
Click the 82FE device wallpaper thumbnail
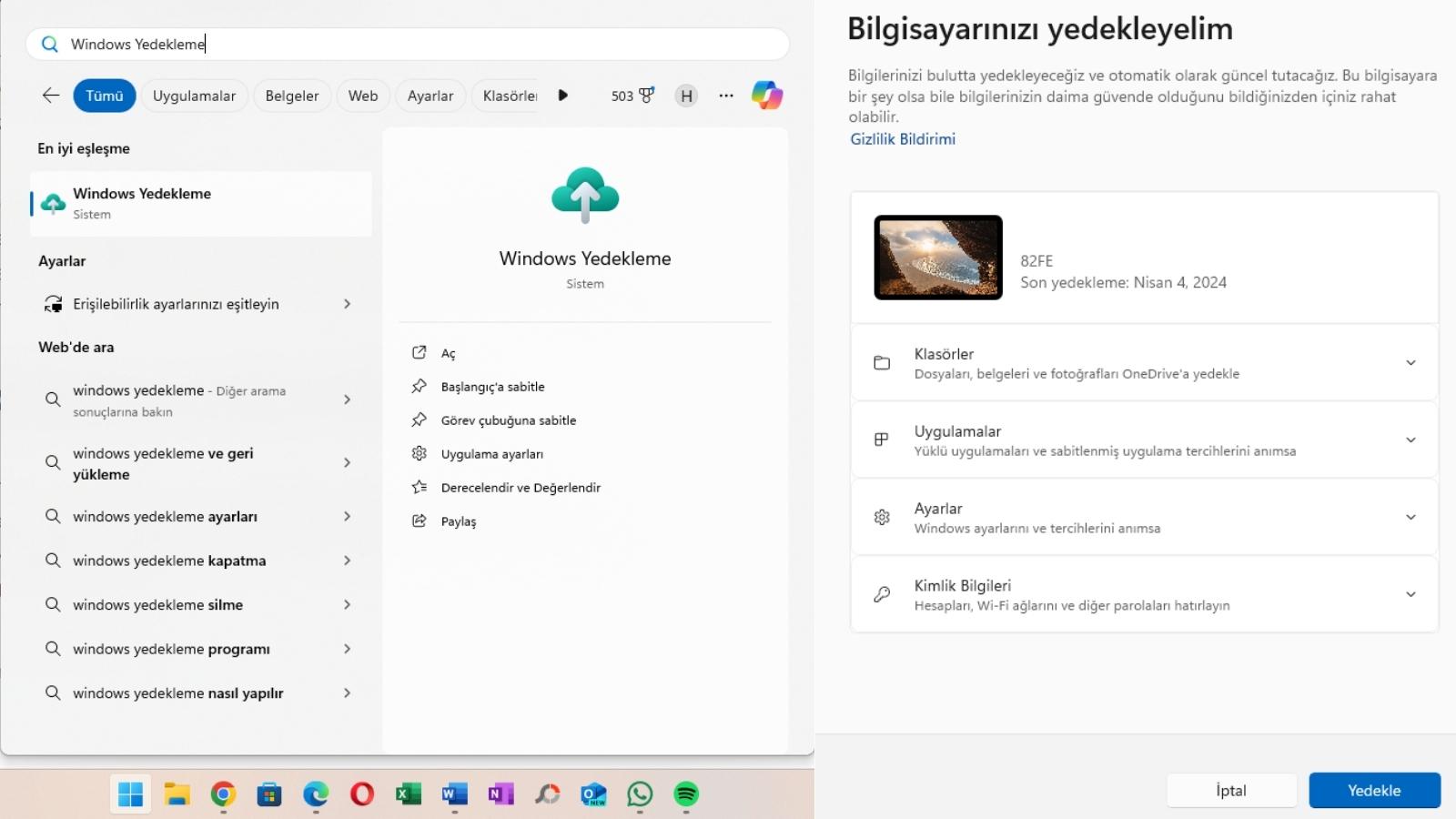point(938,258)
